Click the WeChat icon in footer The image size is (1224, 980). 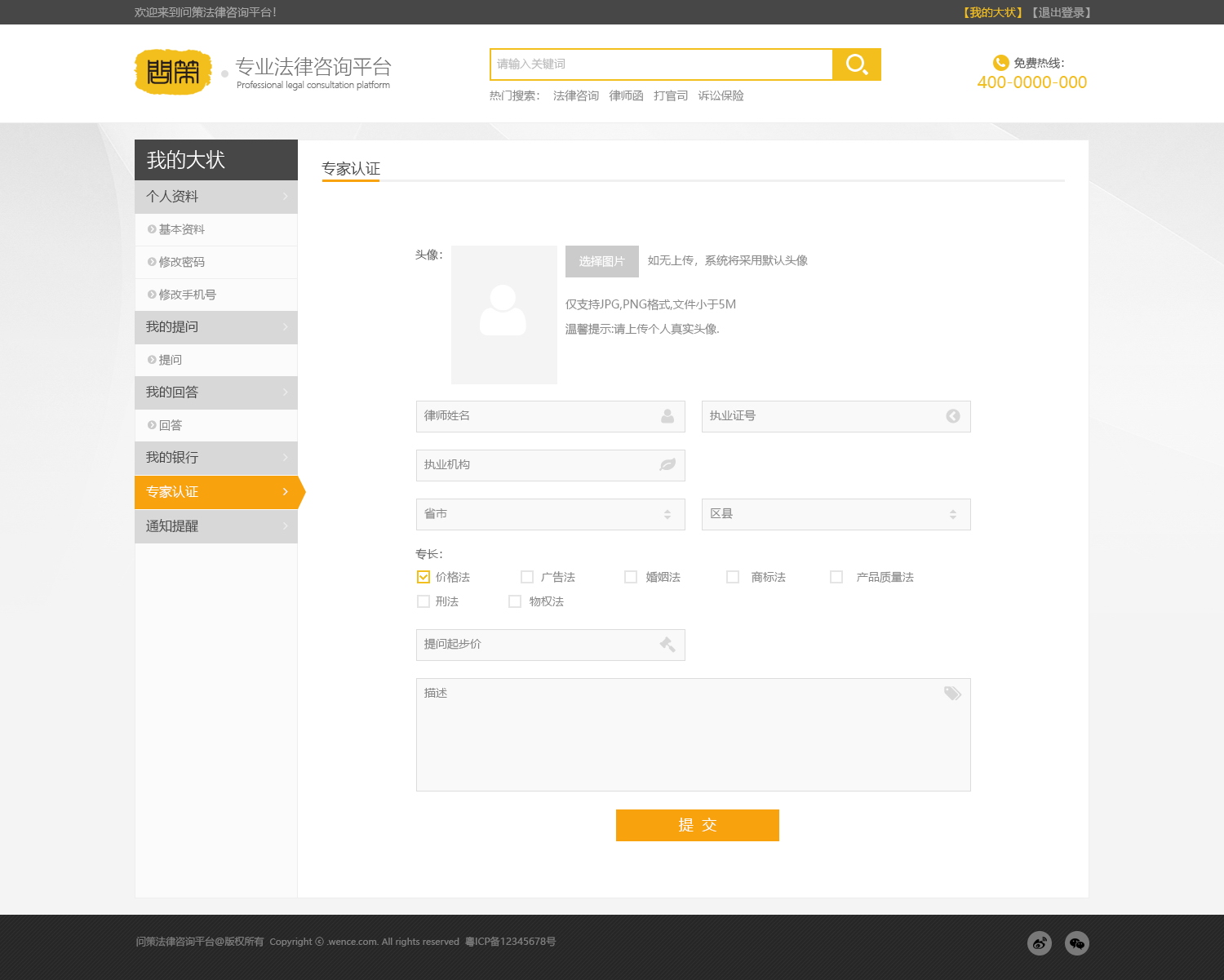(1077, 943)
